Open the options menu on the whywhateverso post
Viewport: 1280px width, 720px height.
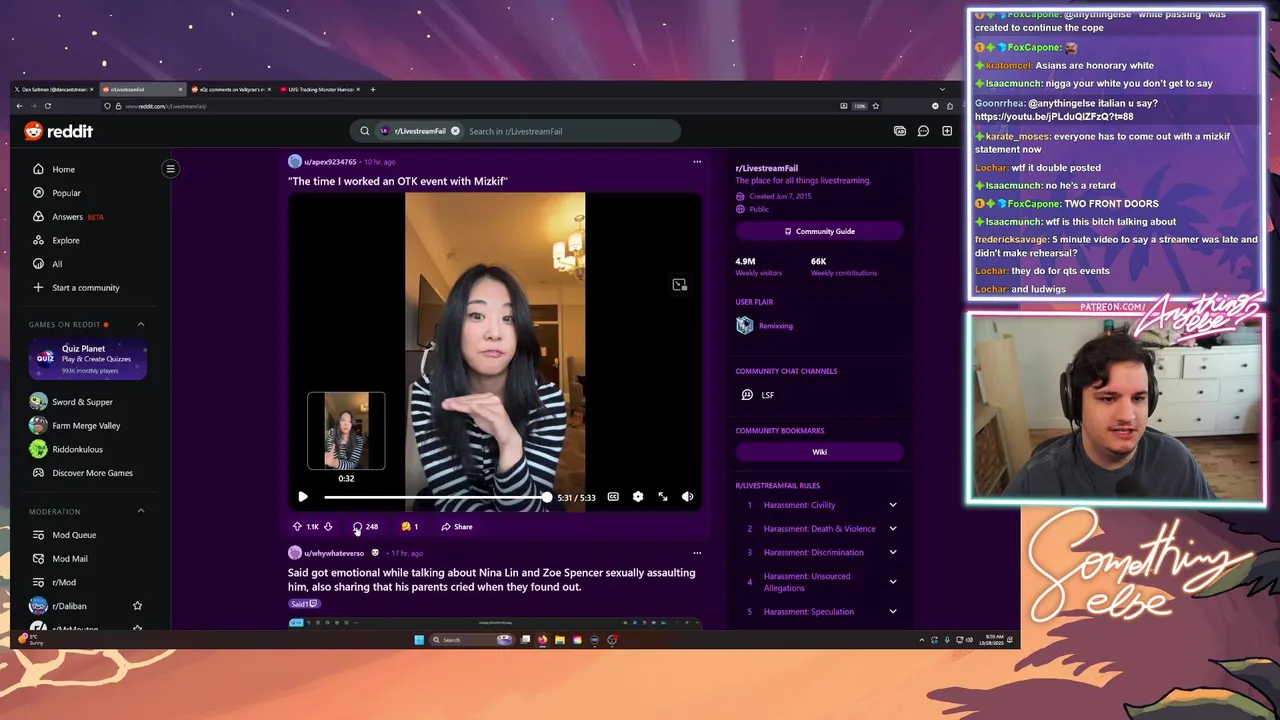[x=697, y=553]
